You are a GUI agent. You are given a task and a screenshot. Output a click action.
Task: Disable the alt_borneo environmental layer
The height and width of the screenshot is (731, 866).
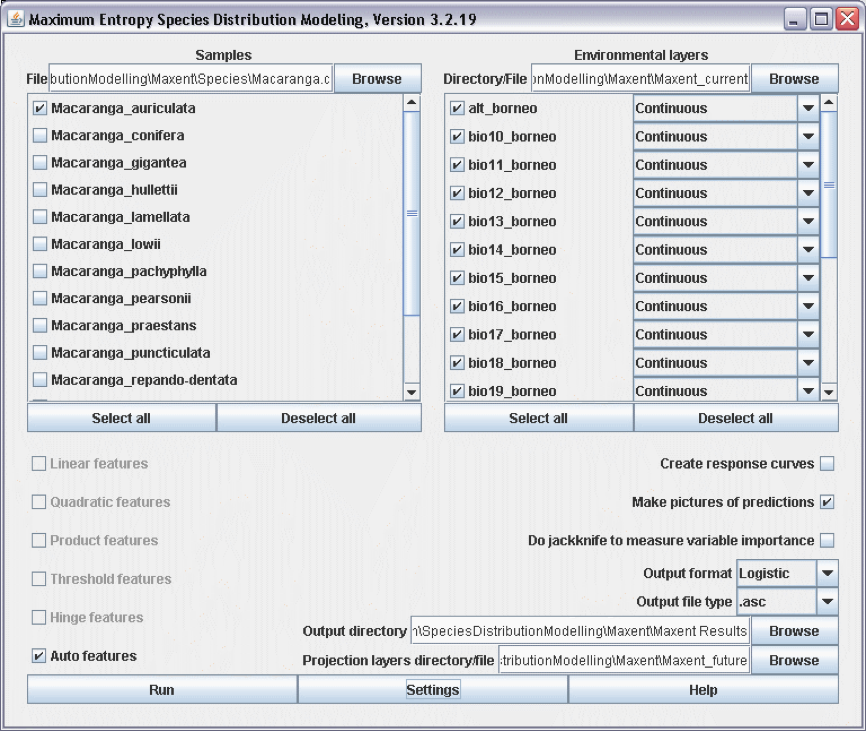457,108
